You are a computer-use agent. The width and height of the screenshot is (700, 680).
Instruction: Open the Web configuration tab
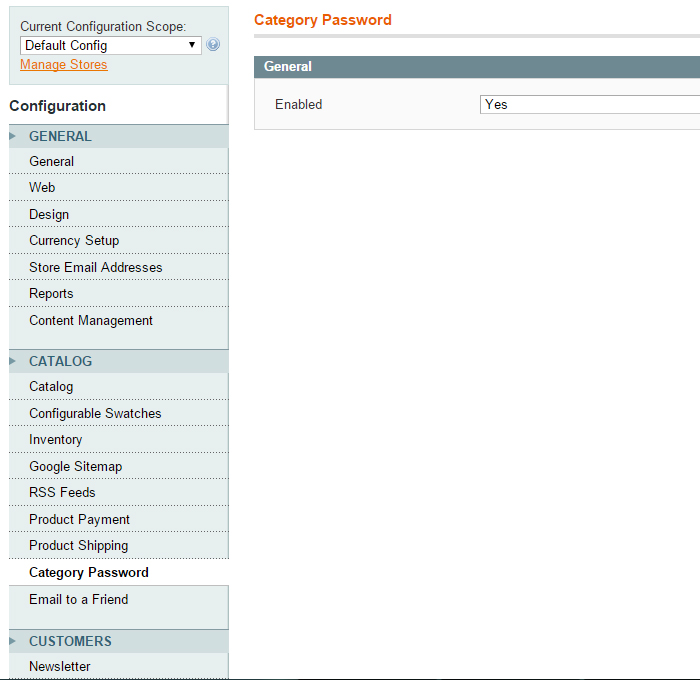coord(42,187)
